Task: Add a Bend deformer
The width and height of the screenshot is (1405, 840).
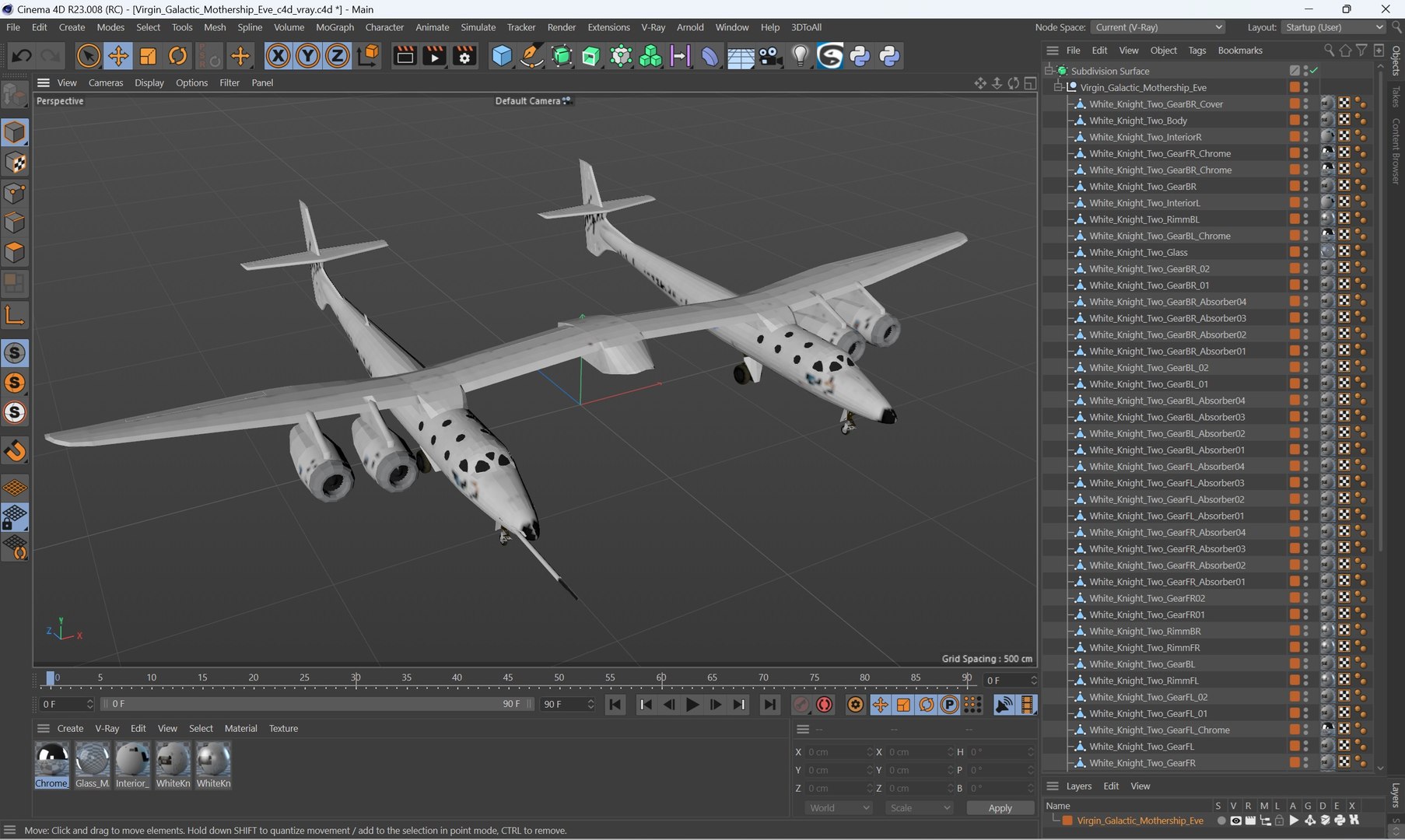Action: pyautogui.click(x=710, y=55)
